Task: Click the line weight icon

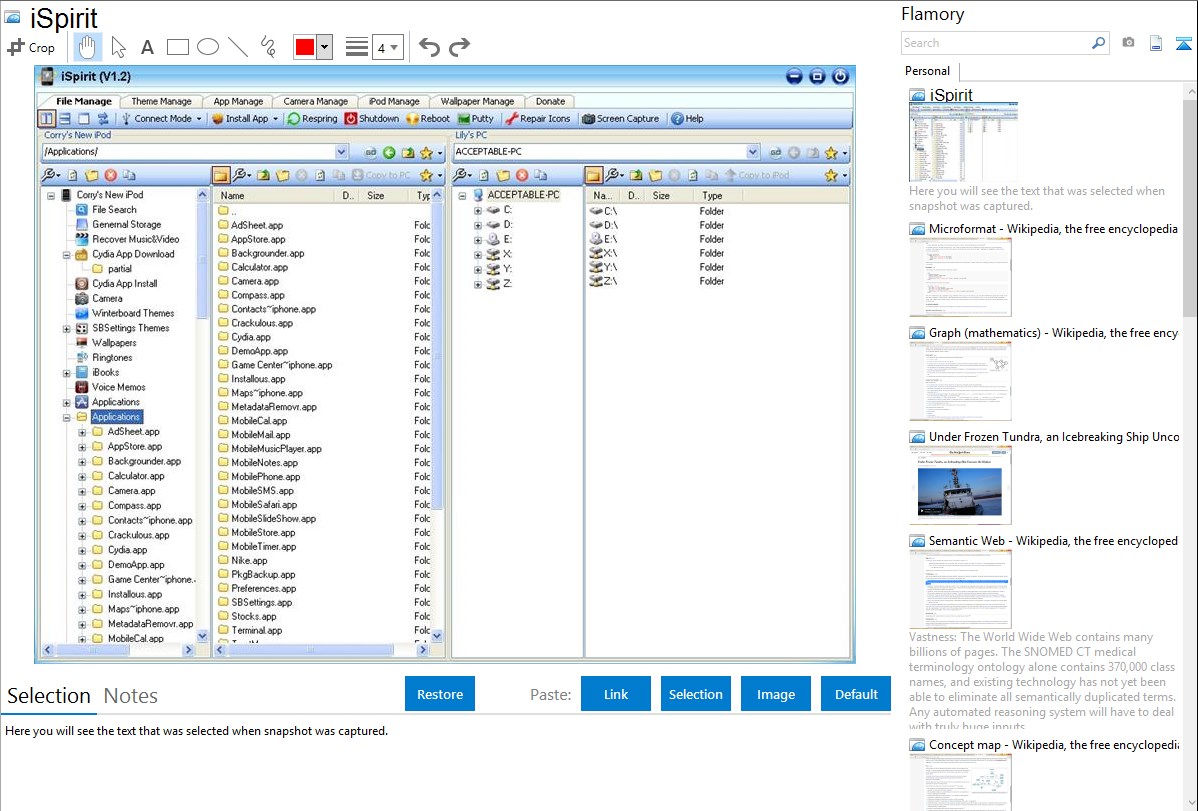Action: 357,47
